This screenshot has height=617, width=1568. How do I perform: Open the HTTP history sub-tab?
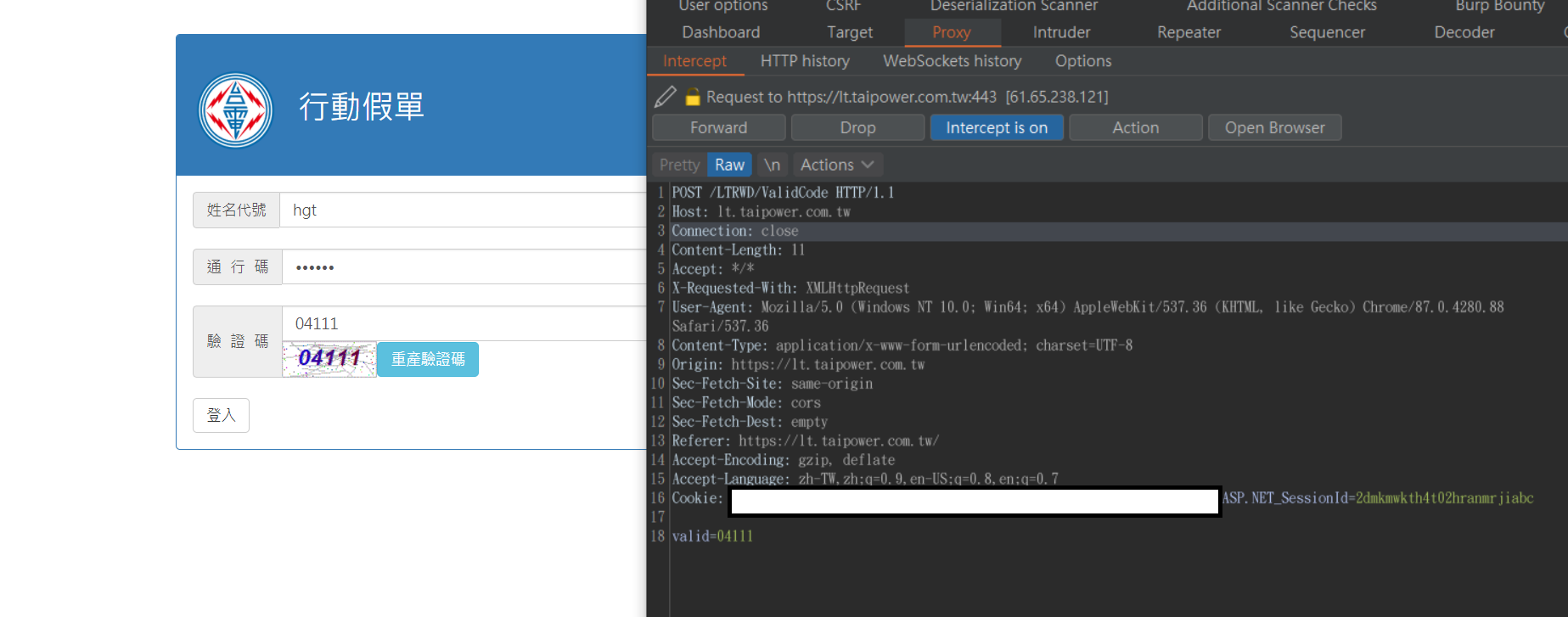coord(805,61)
